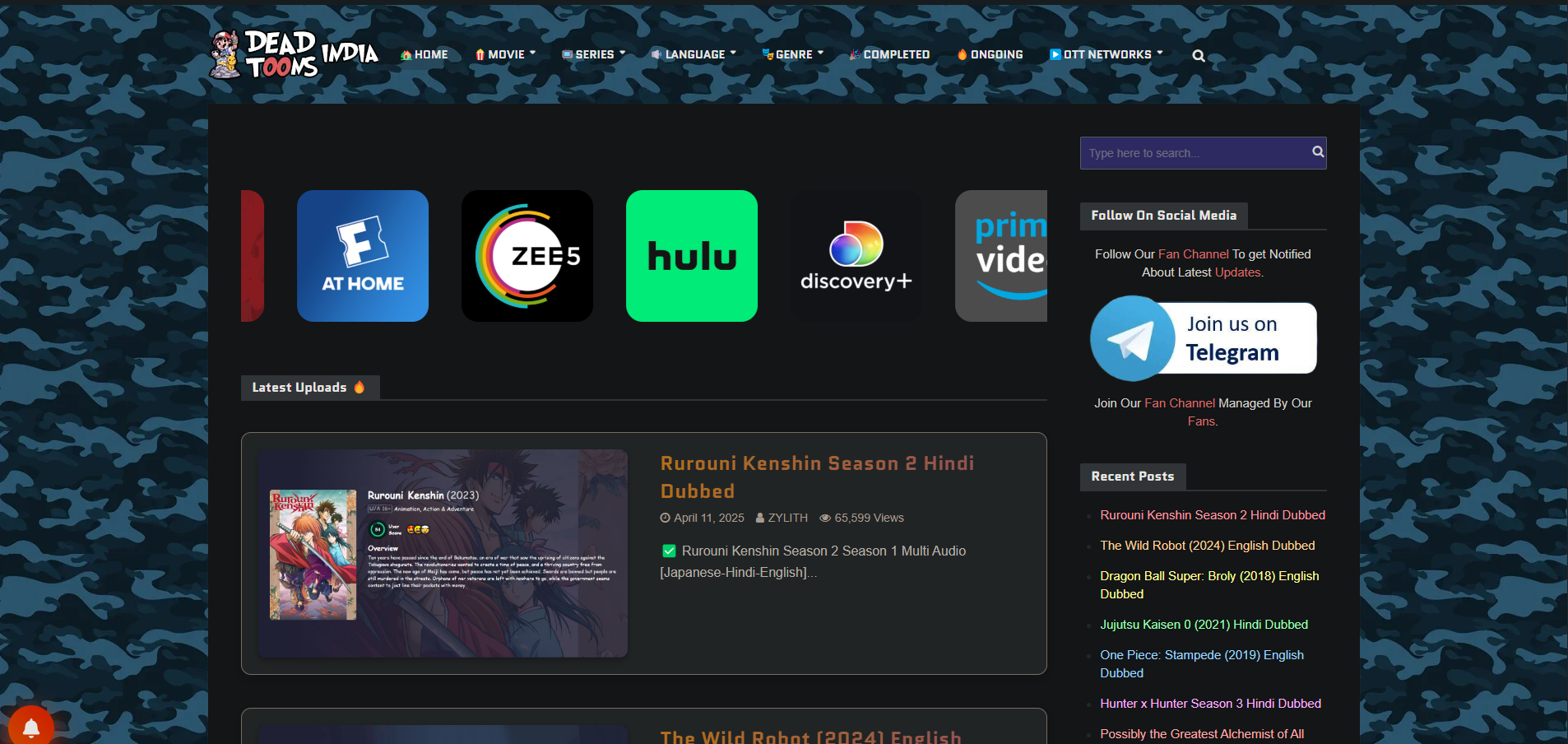Open author ZYLITH's profile link

click(x=787, y=518)
